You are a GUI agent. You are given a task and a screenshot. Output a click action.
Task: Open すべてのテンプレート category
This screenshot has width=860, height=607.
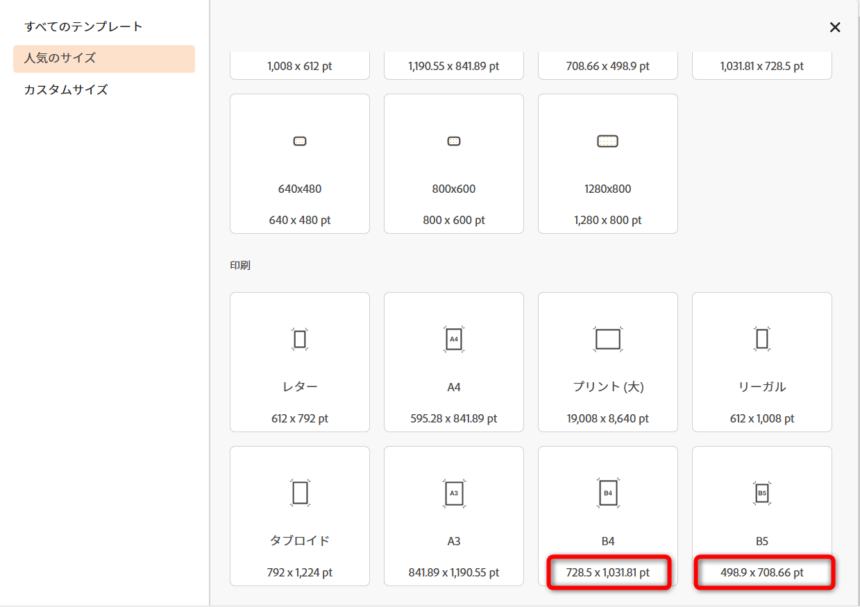[x=83, y=26]
